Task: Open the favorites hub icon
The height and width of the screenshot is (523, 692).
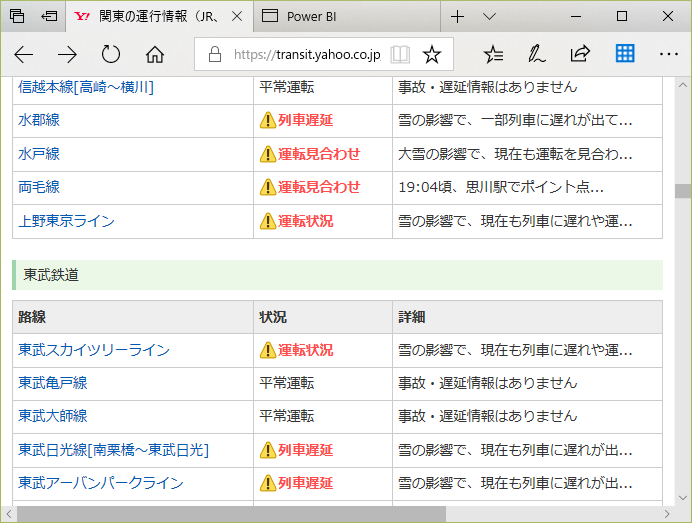Action: click(x=493, y=54)
